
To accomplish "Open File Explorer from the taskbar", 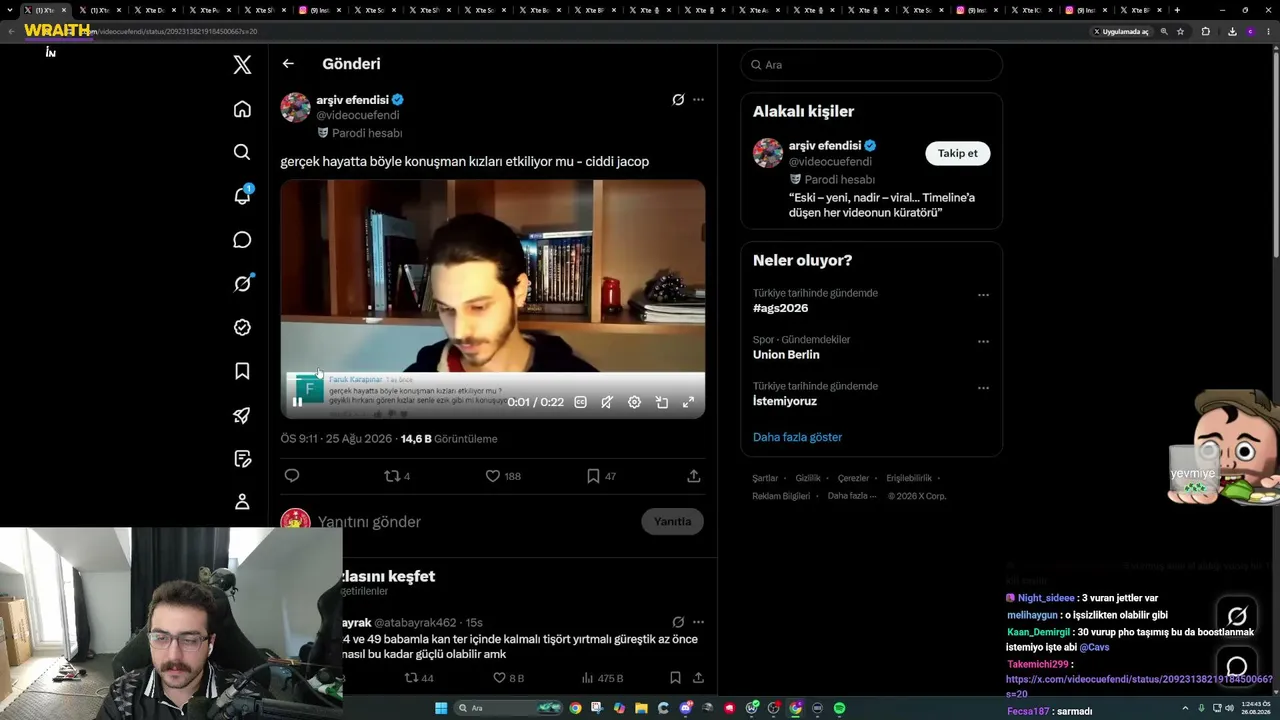I will pyautogui.click(x=641, y=708).
